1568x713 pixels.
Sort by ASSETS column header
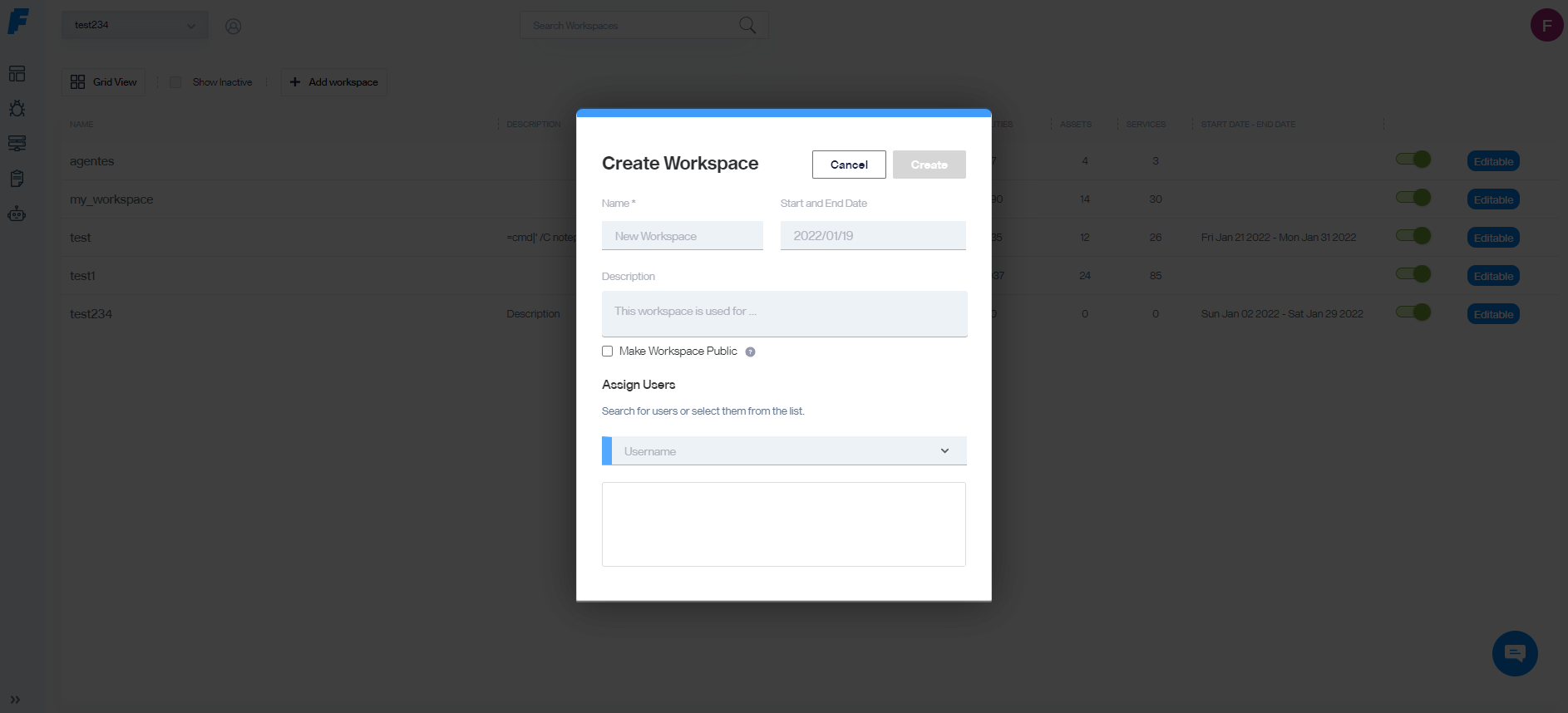[x=1076, y=125]
